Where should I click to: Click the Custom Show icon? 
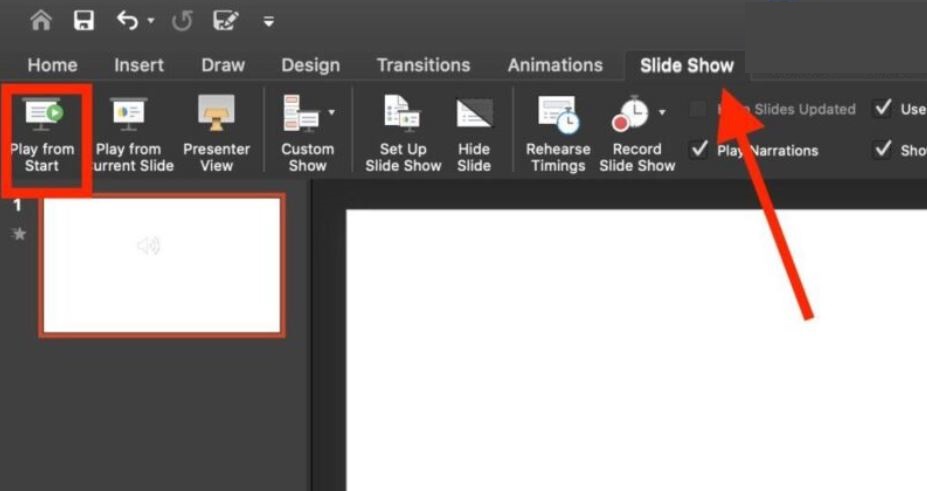(x=301, y=112)
